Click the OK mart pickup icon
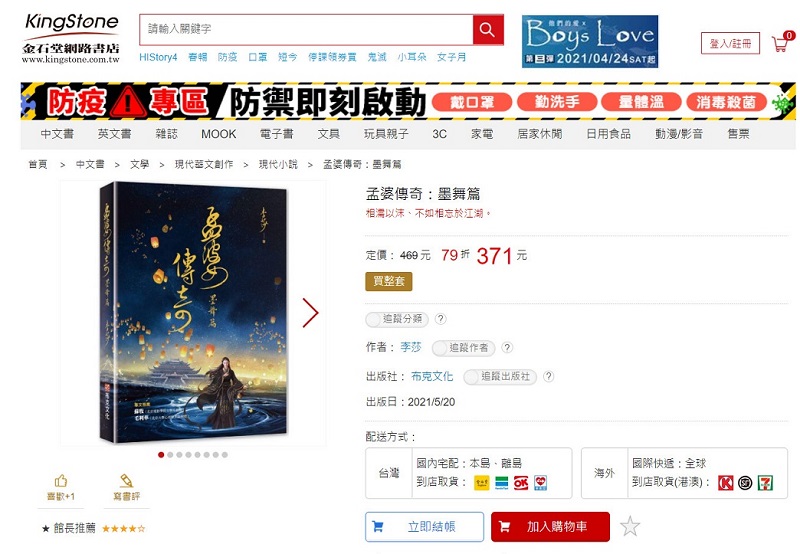The width and height of the screenshot is (800, 554). 521,482
